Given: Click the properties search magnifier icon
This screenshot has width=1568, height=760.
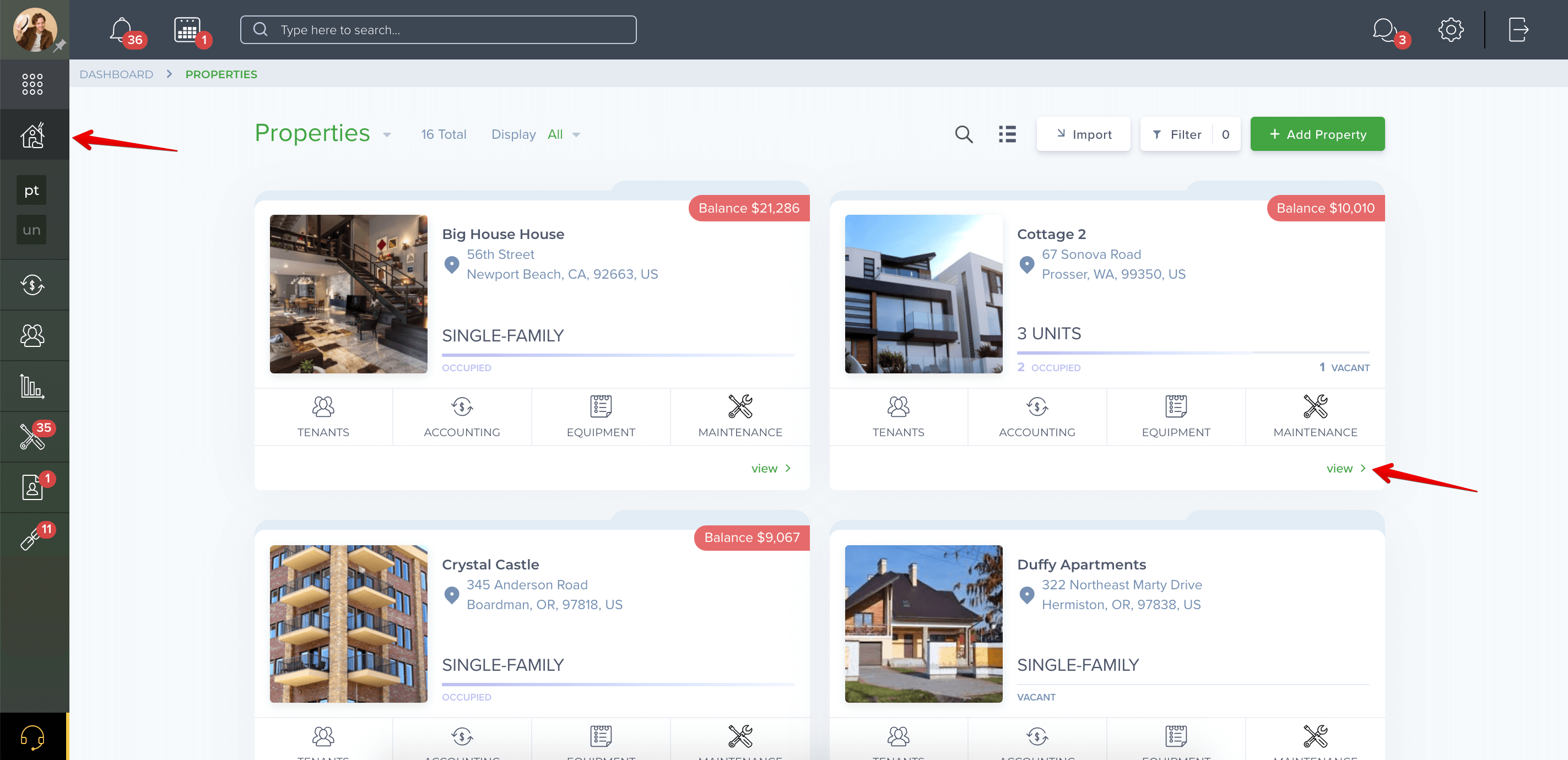Looking at the screenshot, I should coord(964,134).
